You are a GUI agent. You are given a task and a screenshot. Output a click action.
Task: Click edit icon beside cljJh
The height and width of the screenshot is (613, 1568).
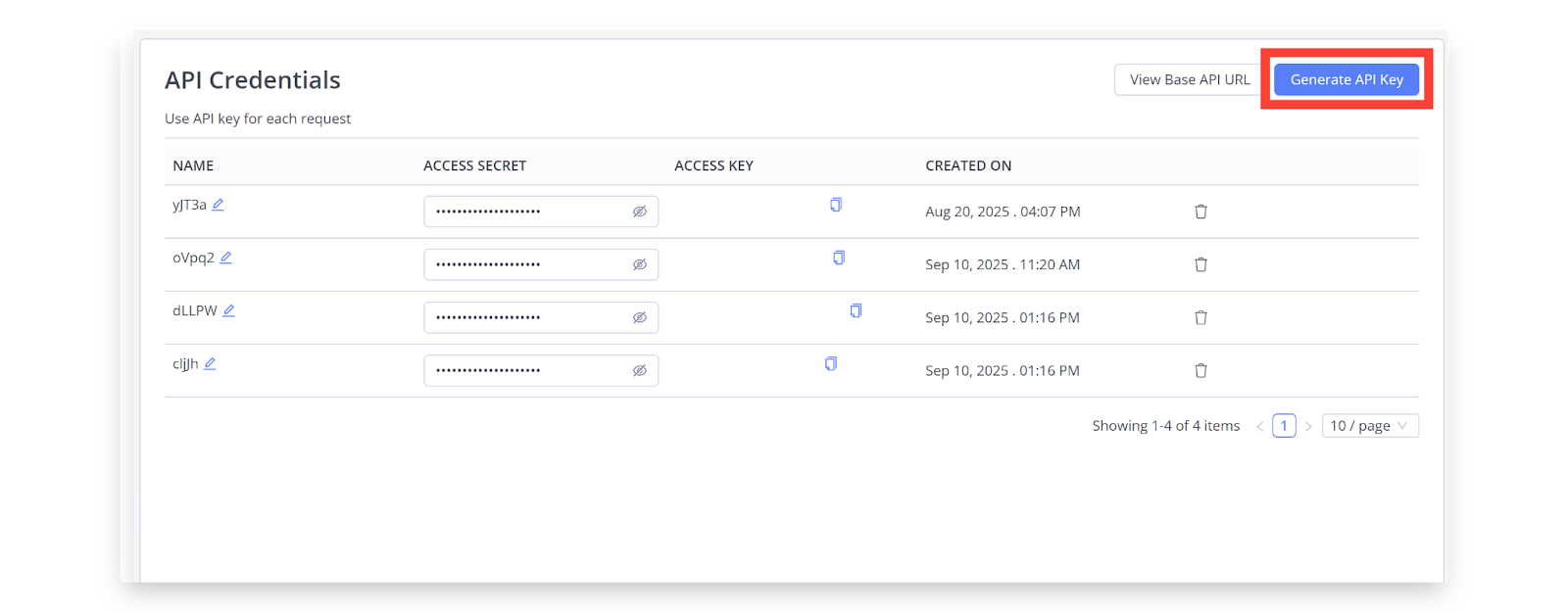[210, 363]
